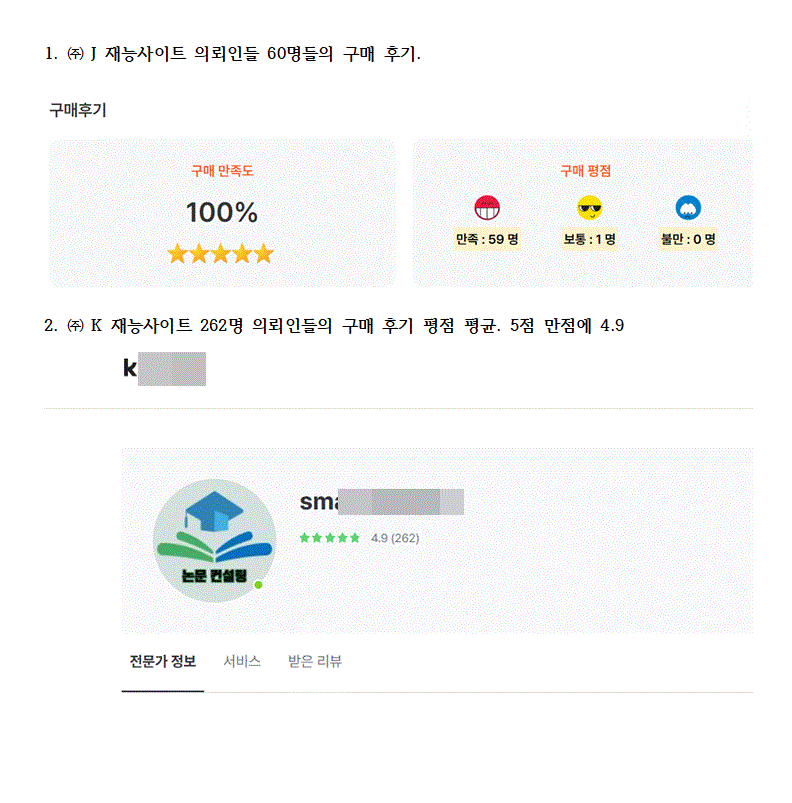This screenshot has width=792, height=803.
Task: Open the 받은 리뷰 tab
Action: click(314, 662)
